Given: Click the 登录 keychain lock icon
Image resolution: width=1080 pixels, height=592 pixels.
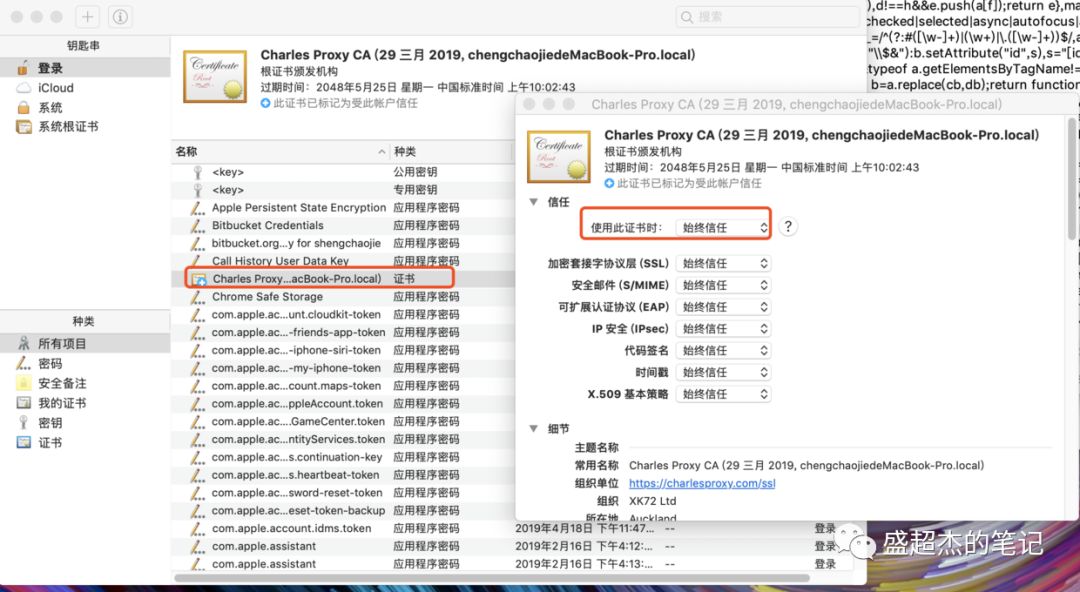Looking at the screenshot, I should click(23, 68).
